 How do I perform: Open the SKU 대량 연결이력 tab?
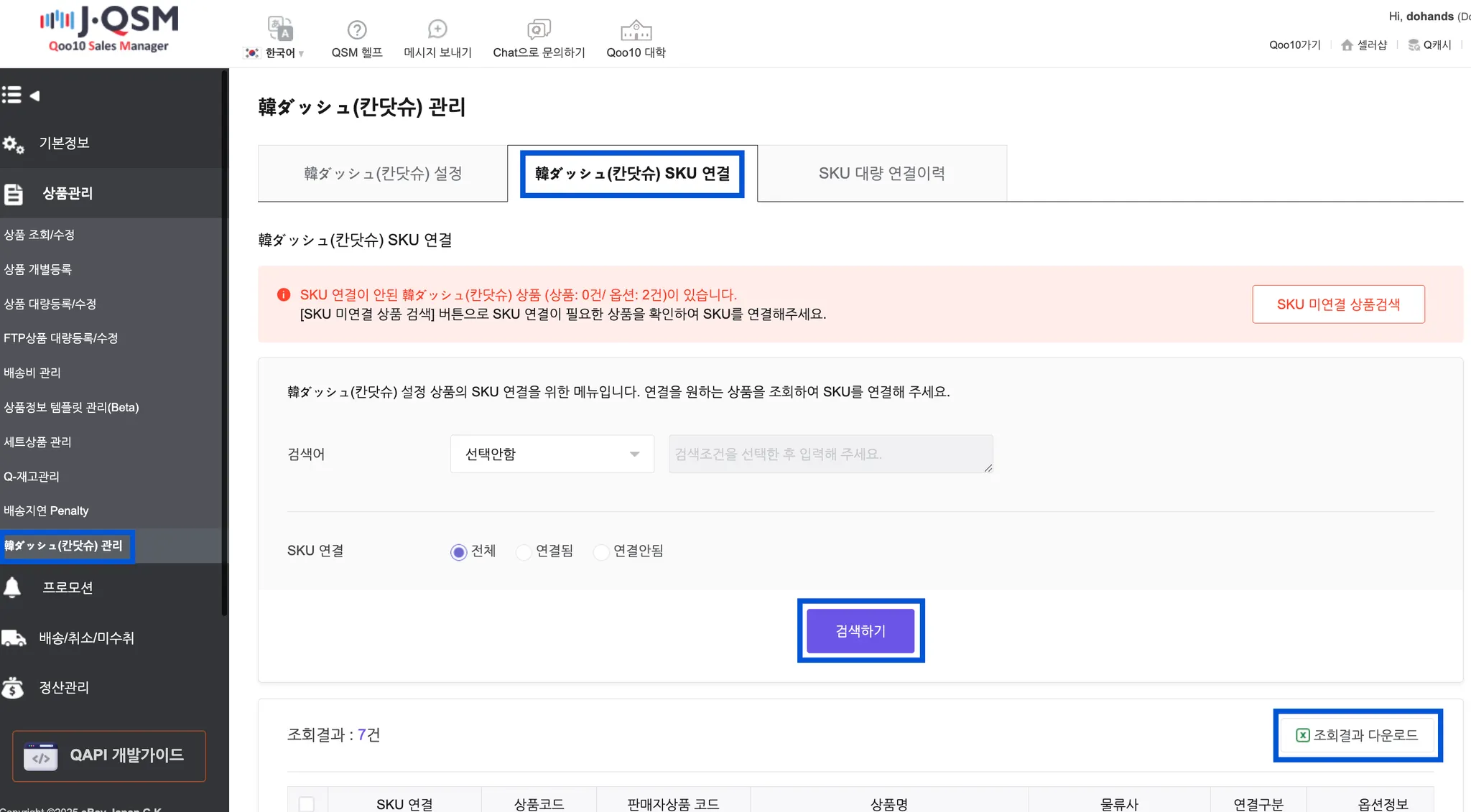pos(881,174)
